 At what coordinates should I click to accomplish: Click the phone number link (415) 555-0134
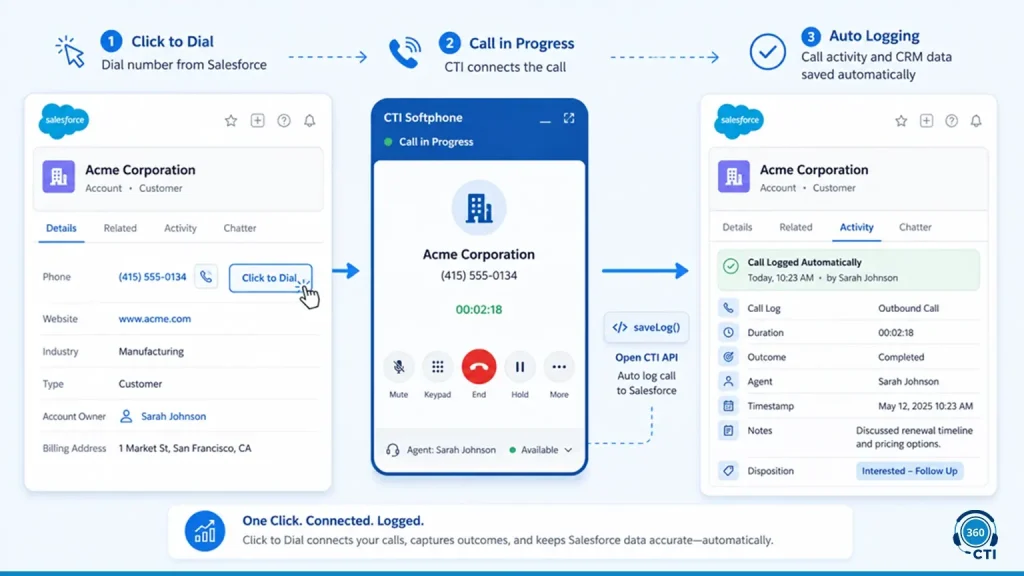[152, 277]
